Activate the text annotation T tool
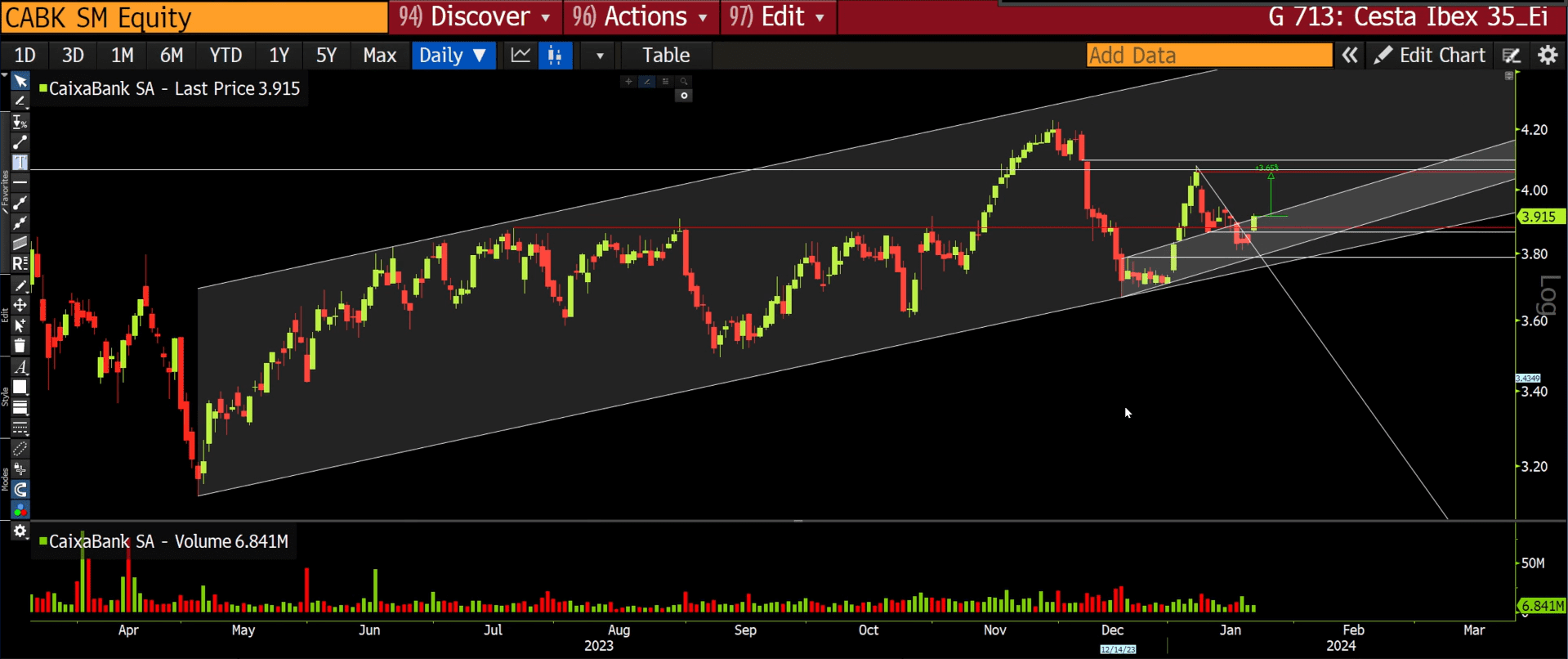The height and width of the screenshot is (659, 1568). (20, 162)
